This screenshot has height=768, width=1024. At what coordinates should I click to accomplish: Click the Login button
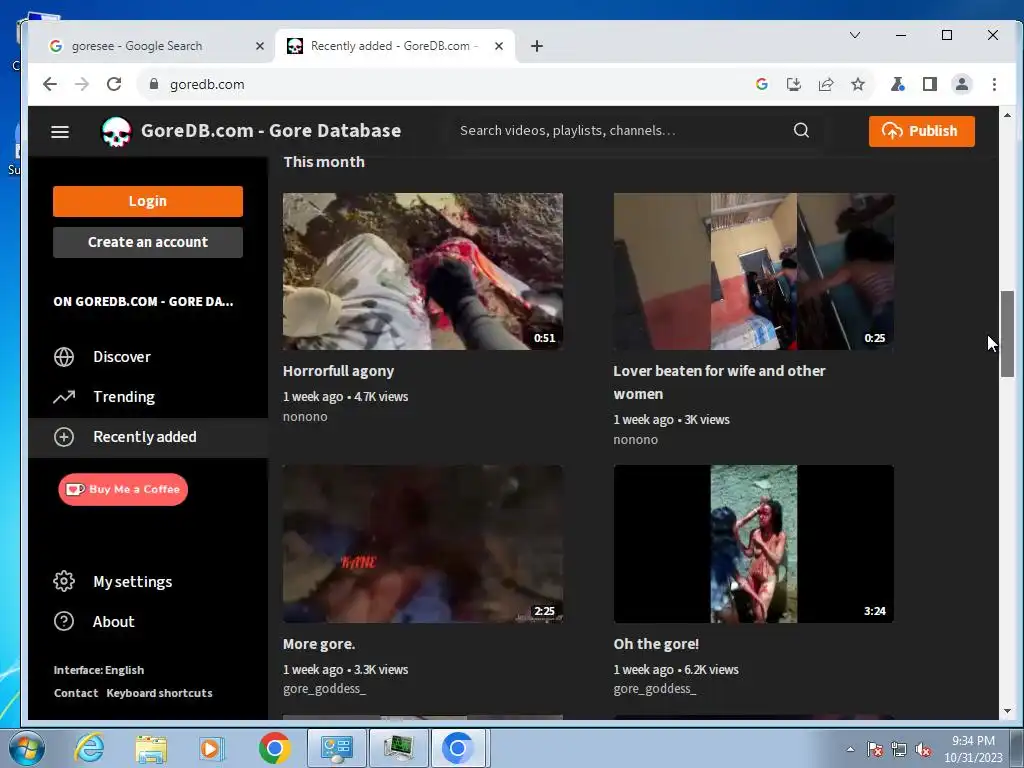point(148,201)
